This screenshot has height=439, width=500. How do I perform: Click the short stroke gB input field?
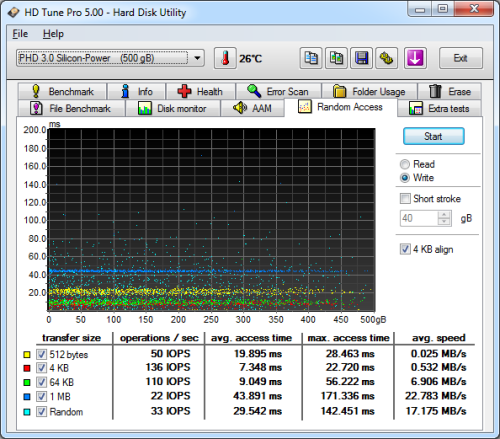419,218
